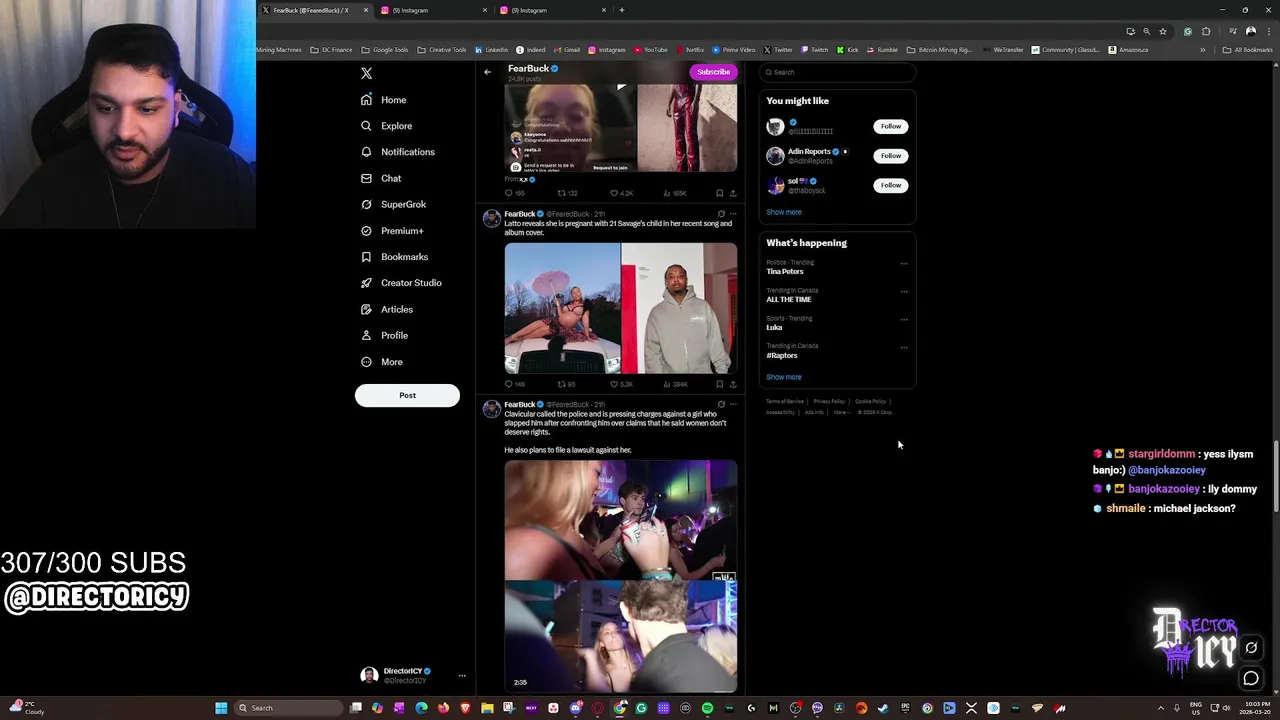Follow the first suggested account
The image size is (1280, 720).
click(891, 126)
